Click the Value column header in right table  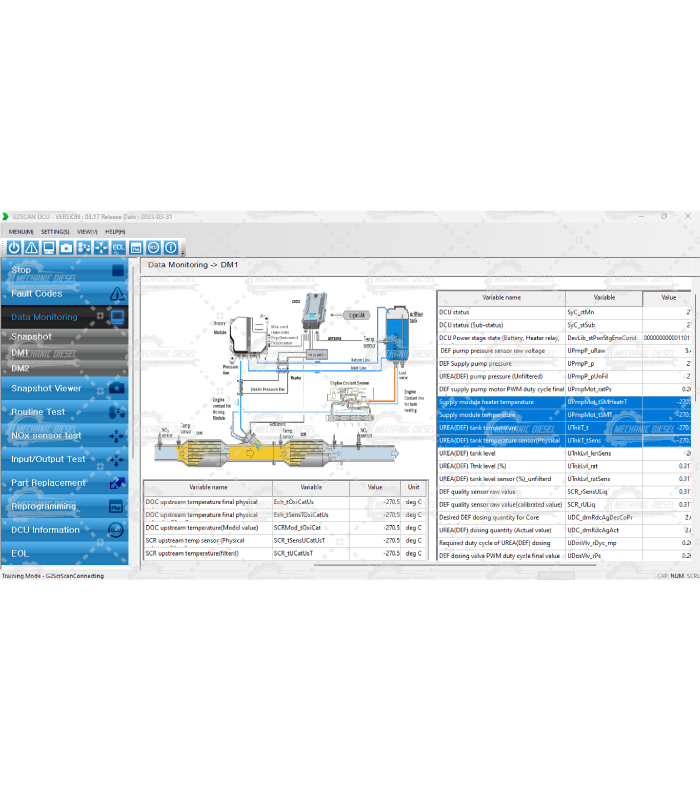pyautogui.click(x=667, y=297)
